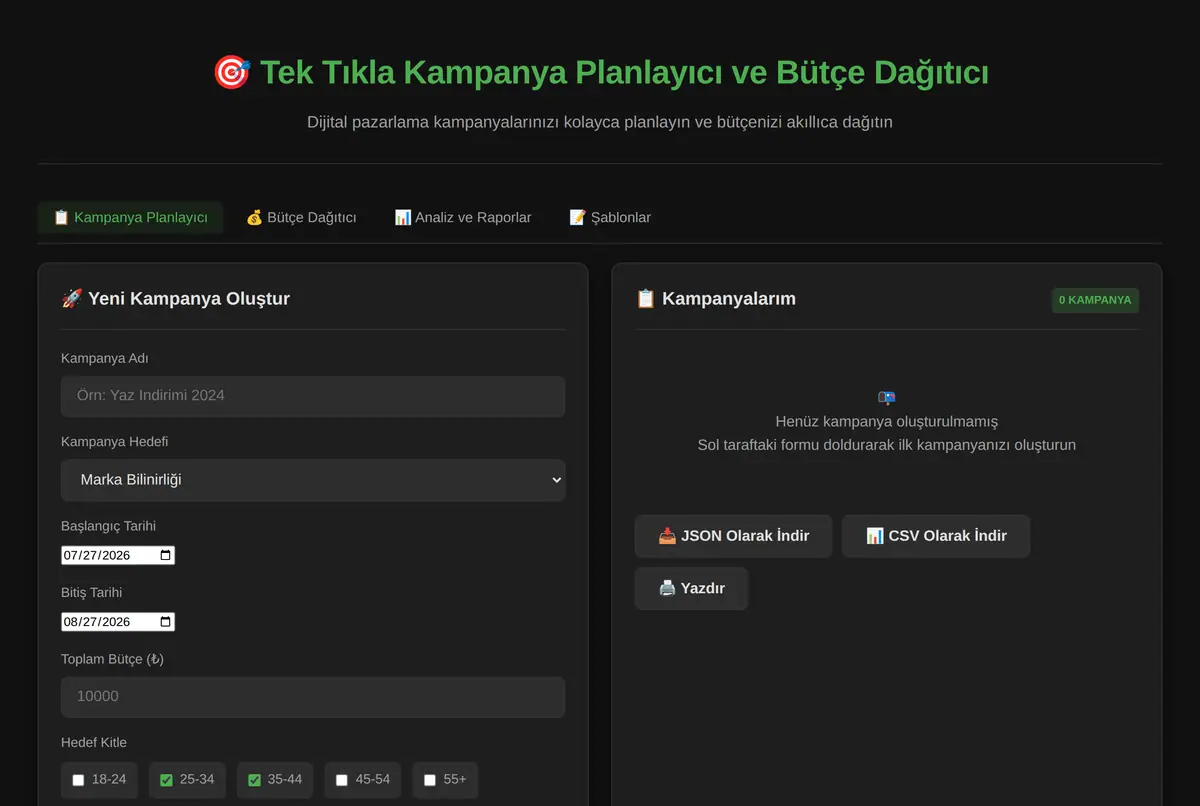Viewport: 1200px width, 806px height.
Task: Open the Başlangıç Tarihi calendar picker icon
Action: tap(166, 555)
